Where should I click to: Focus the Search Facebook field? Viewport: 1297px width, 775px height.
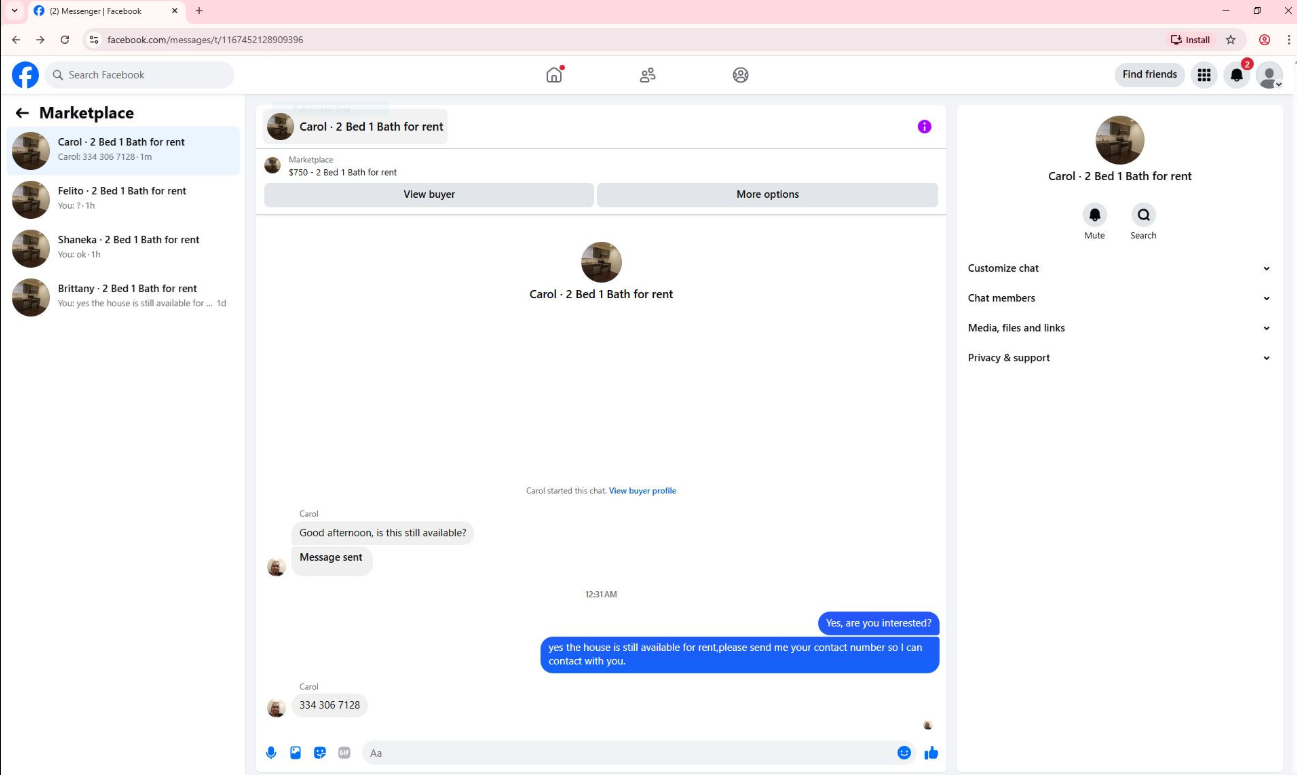coord(139,75)
